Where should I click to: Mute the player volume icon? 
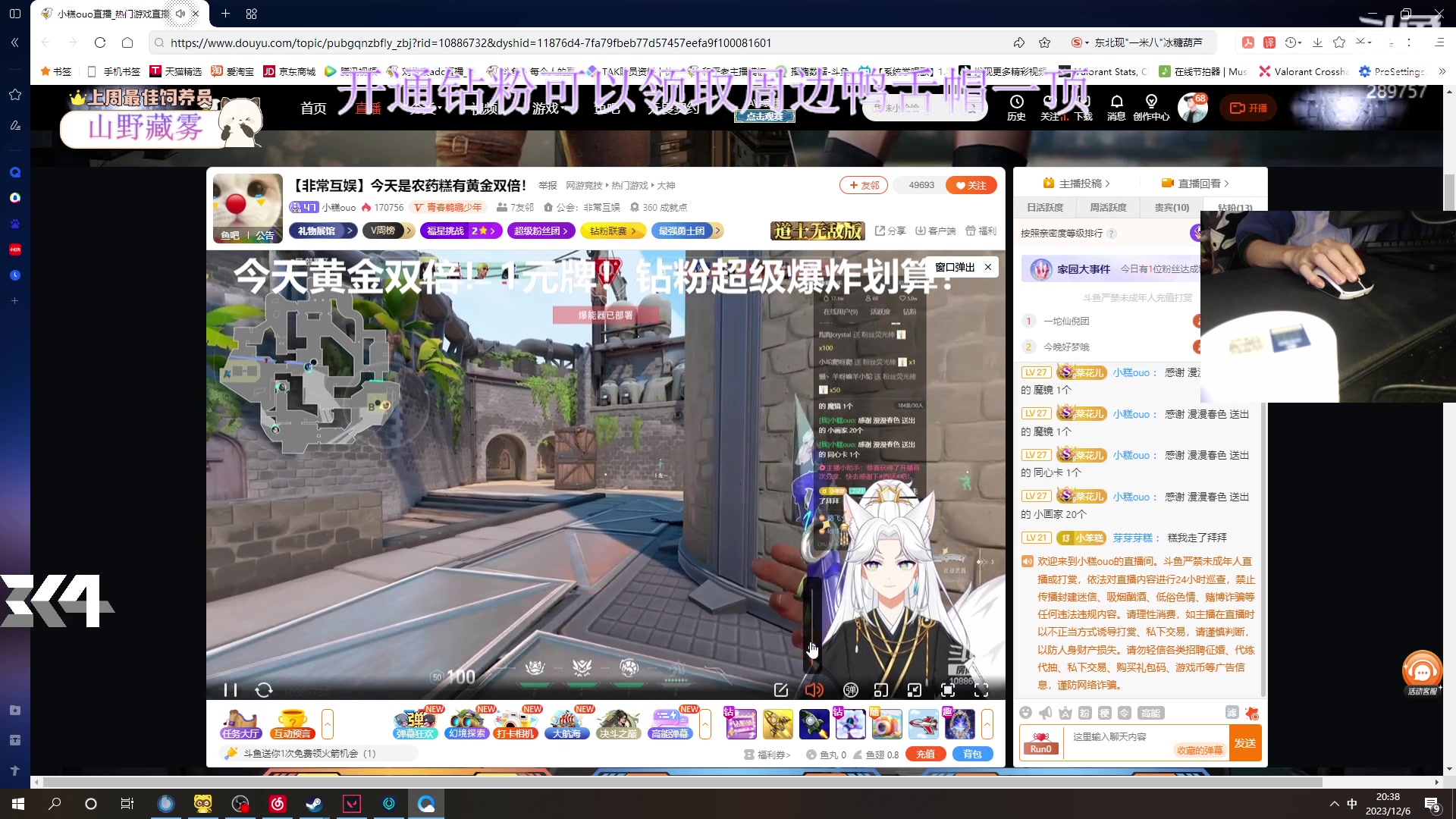point(814,690)
